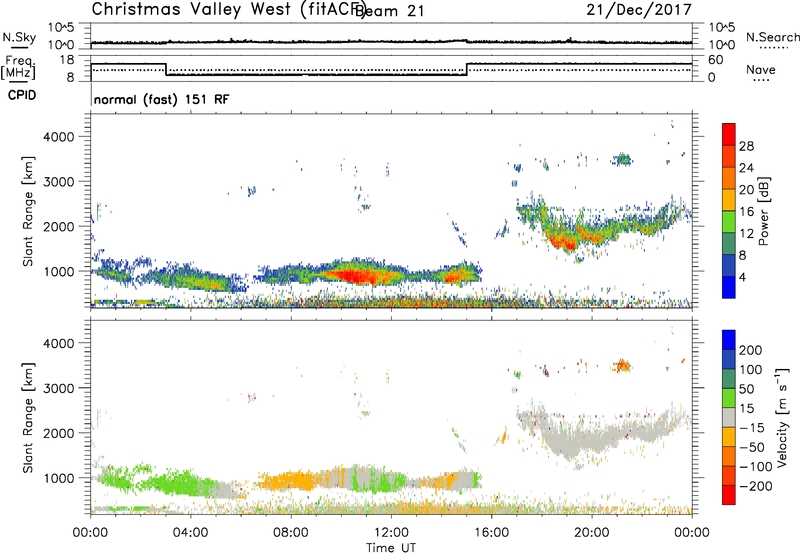Click the 'Nave' legend label
800x554 pixels.
coord(761,69)
